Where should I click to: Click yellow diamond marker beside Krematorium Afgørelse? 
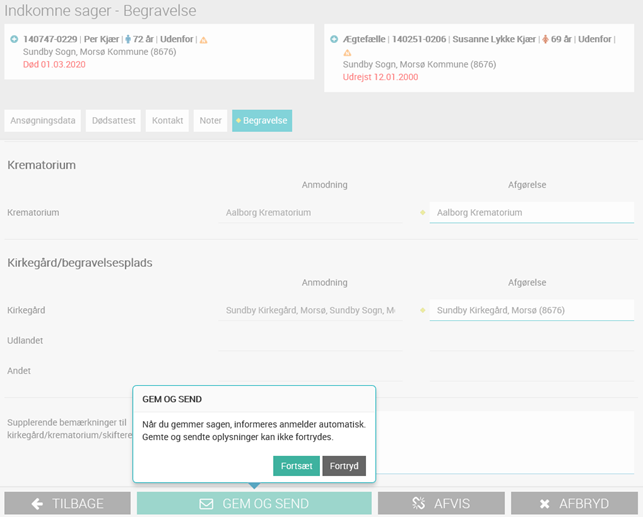click(422, 212)
